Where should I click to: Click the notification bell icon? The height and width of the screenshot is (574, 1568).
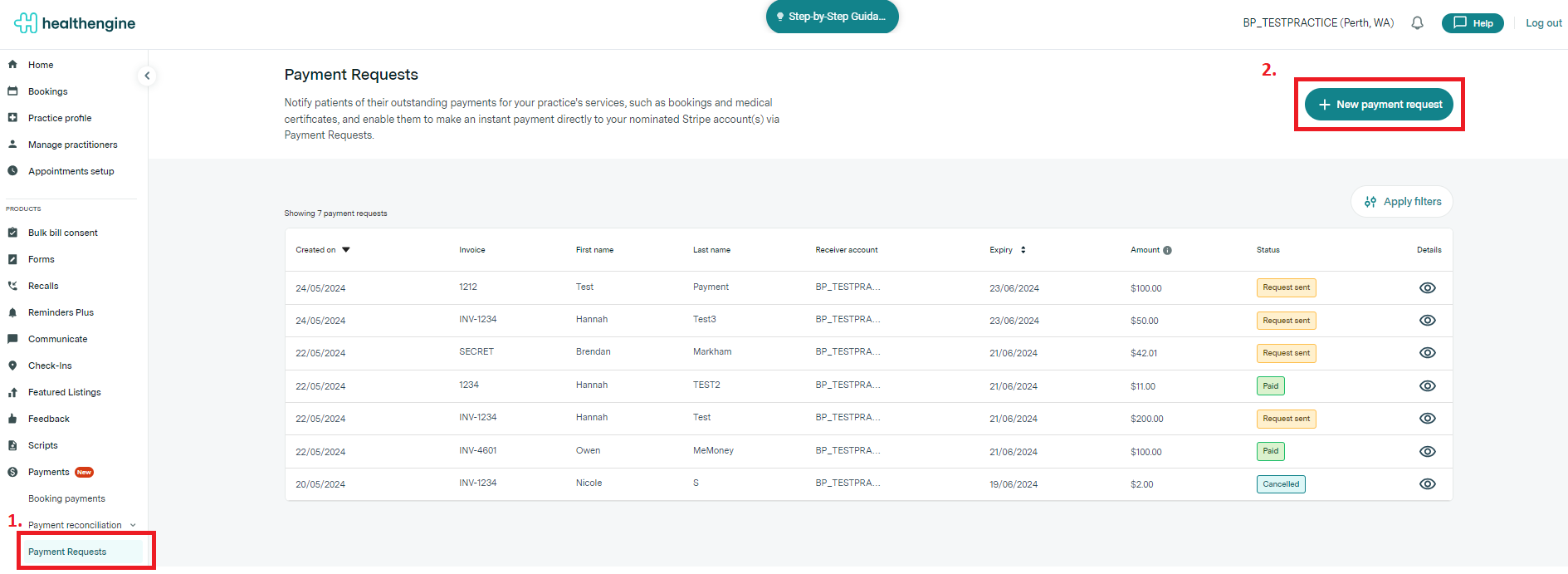(1417, 23)
